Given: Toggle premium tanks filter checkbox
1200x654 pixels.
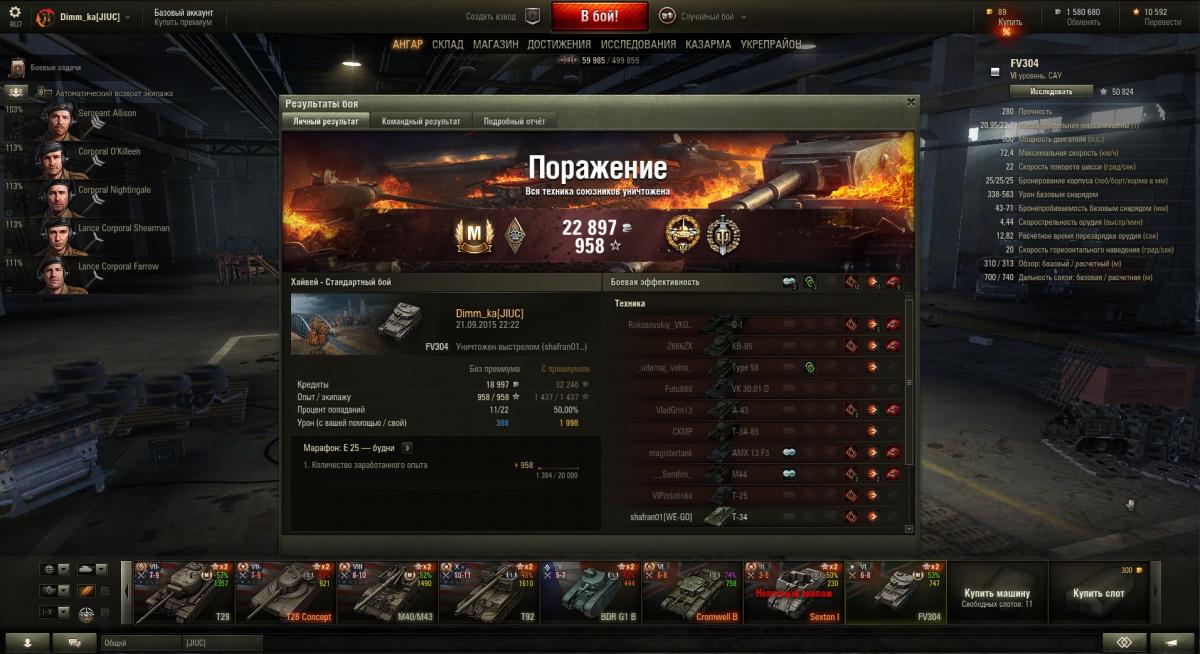Looking at the screenshot, I should tap(105, 591).
